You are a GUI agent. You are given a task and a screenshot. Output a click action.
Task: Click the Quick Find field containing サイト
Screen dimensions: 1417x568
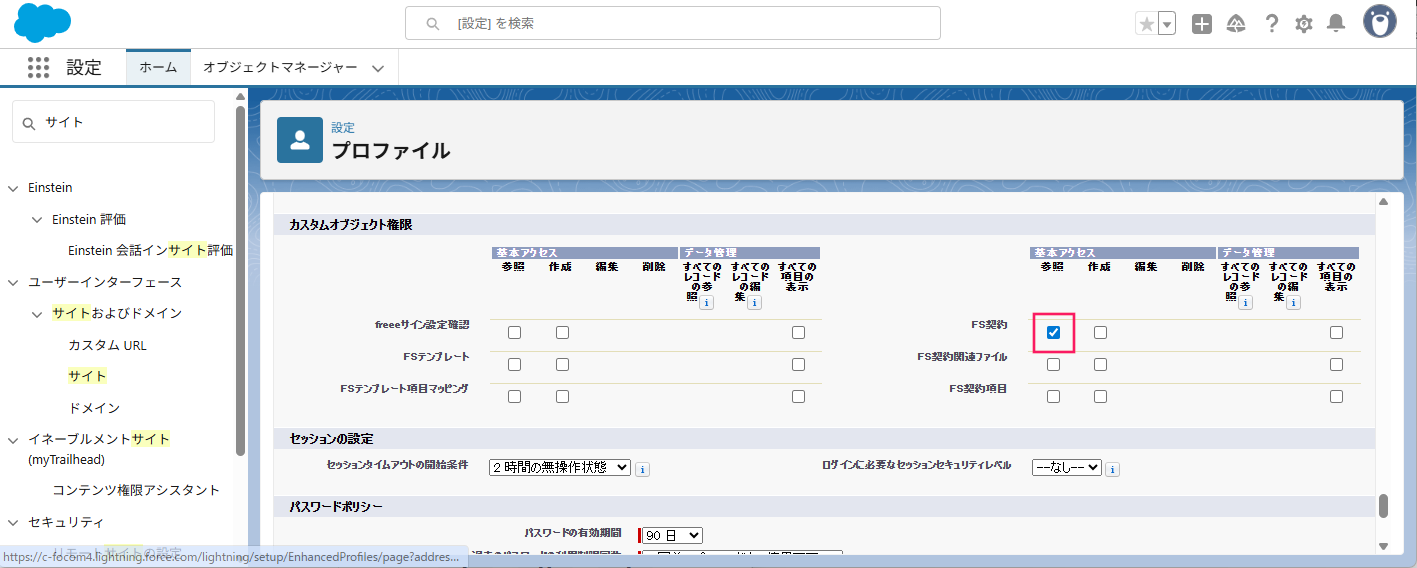pyautogui.click(x=113, y=122)
